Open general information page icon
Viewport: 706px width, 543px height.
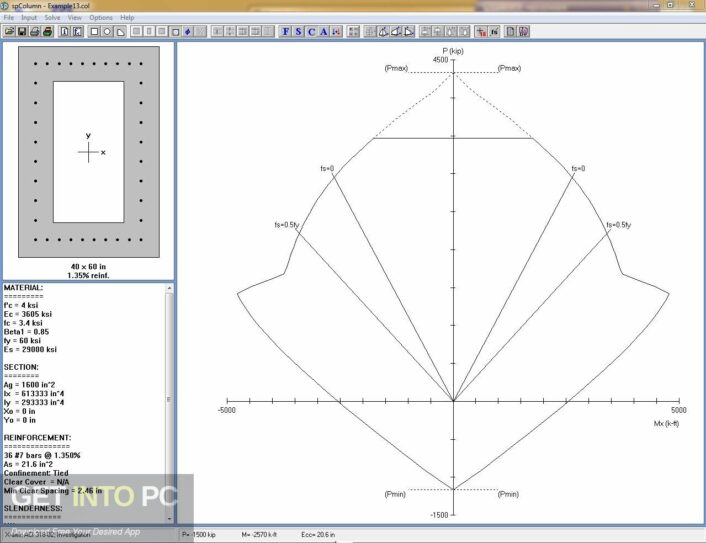pos(65,32)
